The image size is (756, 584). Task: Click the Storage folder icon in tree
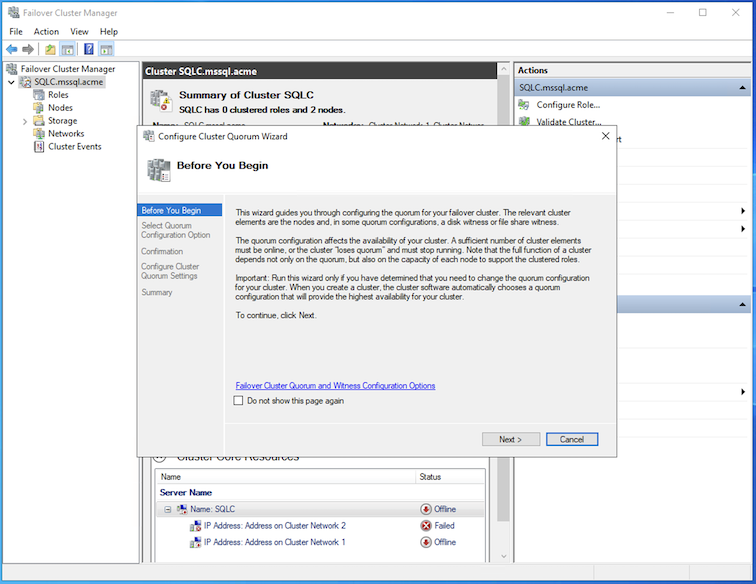pyautogui.click(x=39, y=121)
